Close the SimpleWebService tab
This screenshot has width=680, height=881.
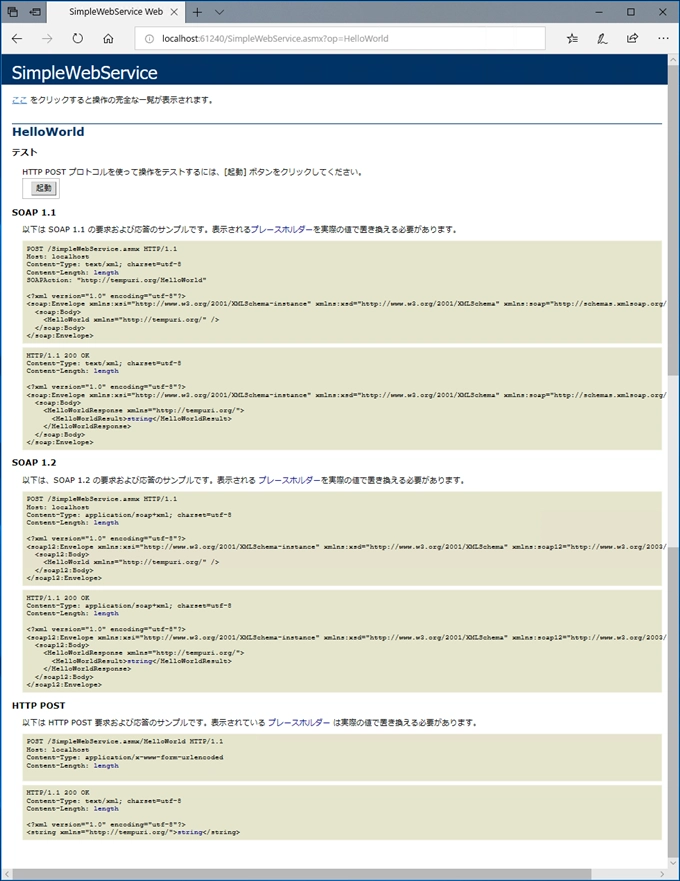[x=174, y=12]
